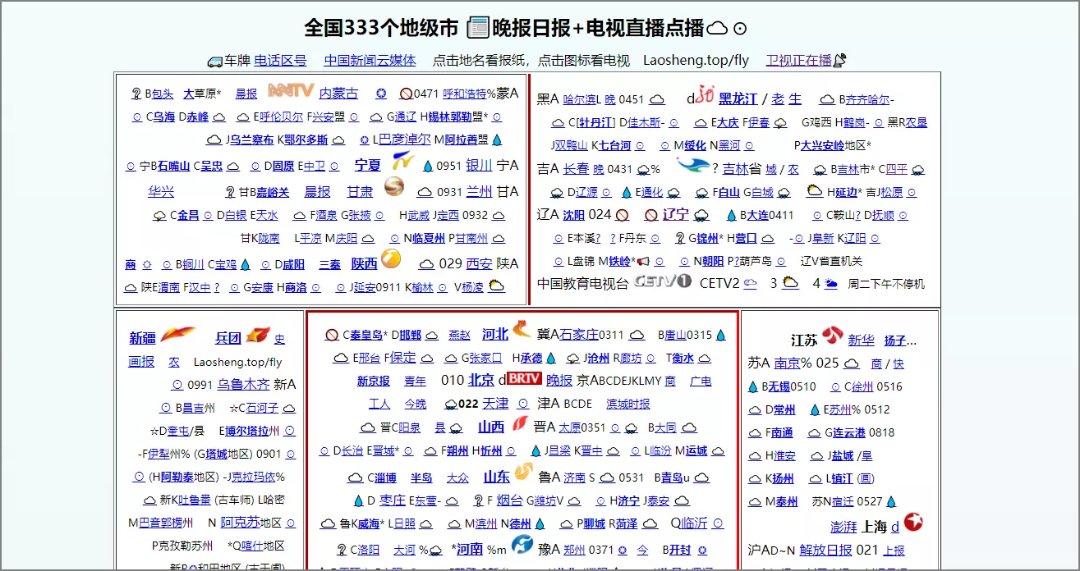Image resolution: width=1080 pixels, height=571 pixels.
Task: Click the newspaper icon in the title
Action: point(477,28)
